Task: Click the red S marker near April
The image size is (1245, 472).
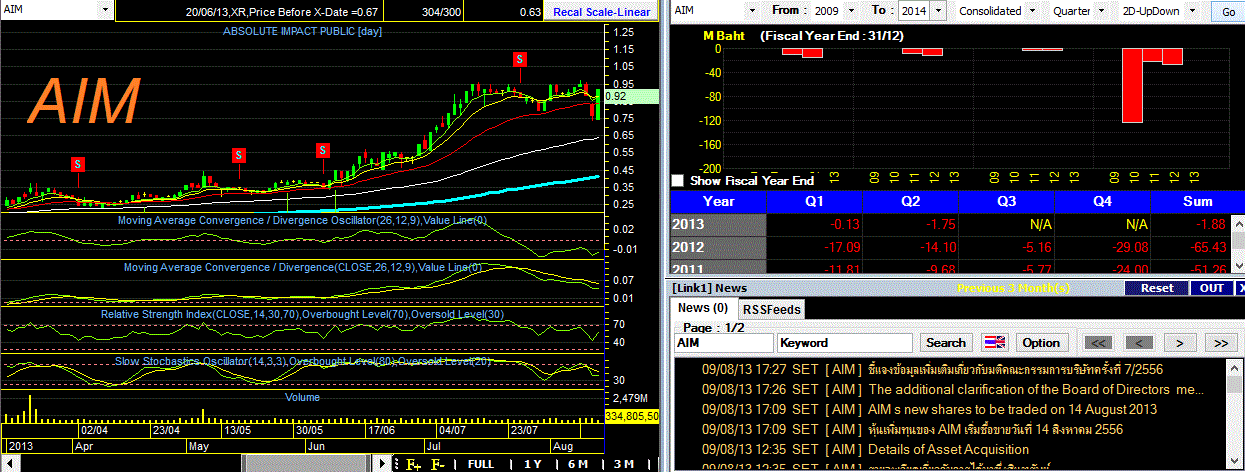Action: (x=77, y=163)
